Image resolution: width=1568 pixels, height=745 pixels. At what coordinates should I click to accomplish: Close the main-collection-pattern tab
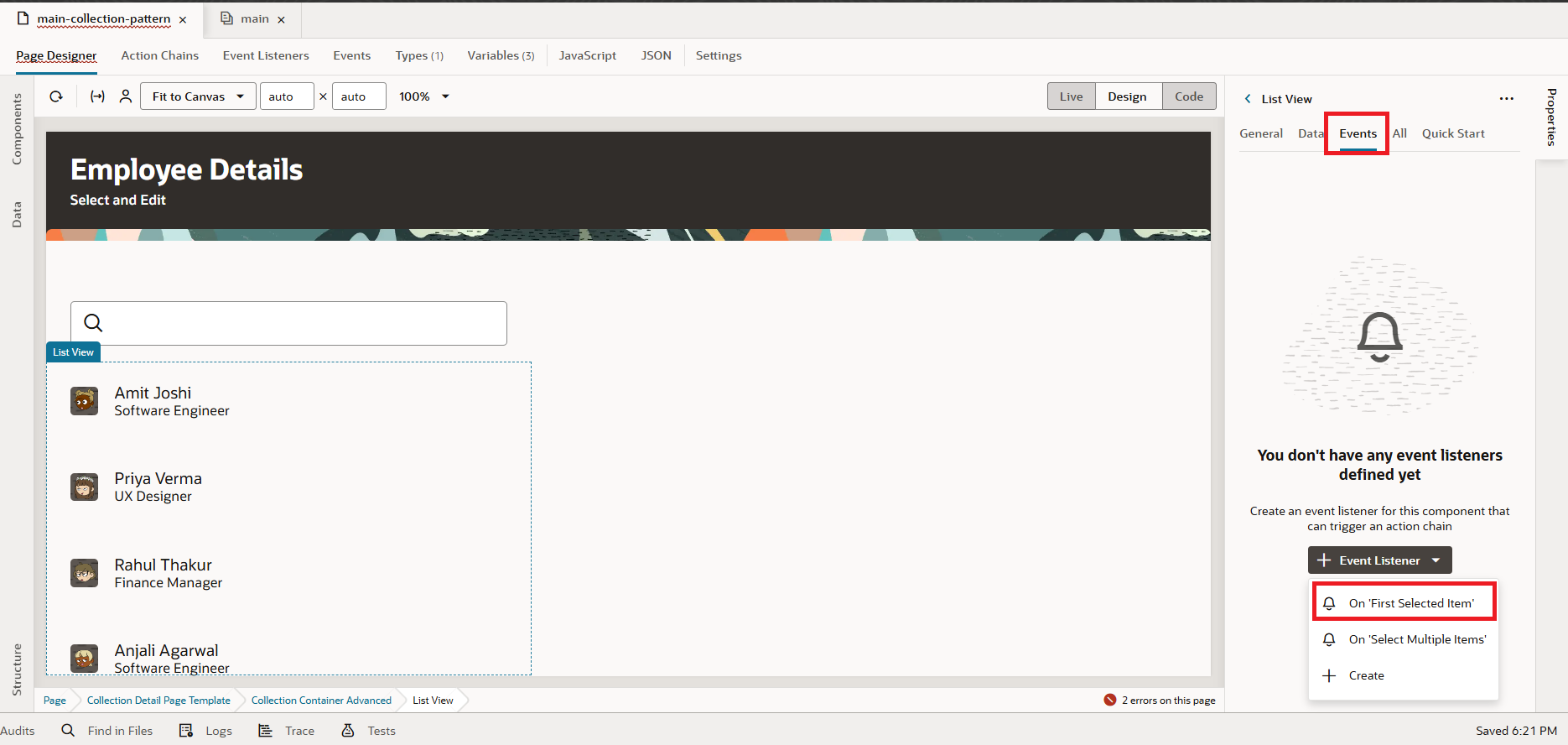183,19
